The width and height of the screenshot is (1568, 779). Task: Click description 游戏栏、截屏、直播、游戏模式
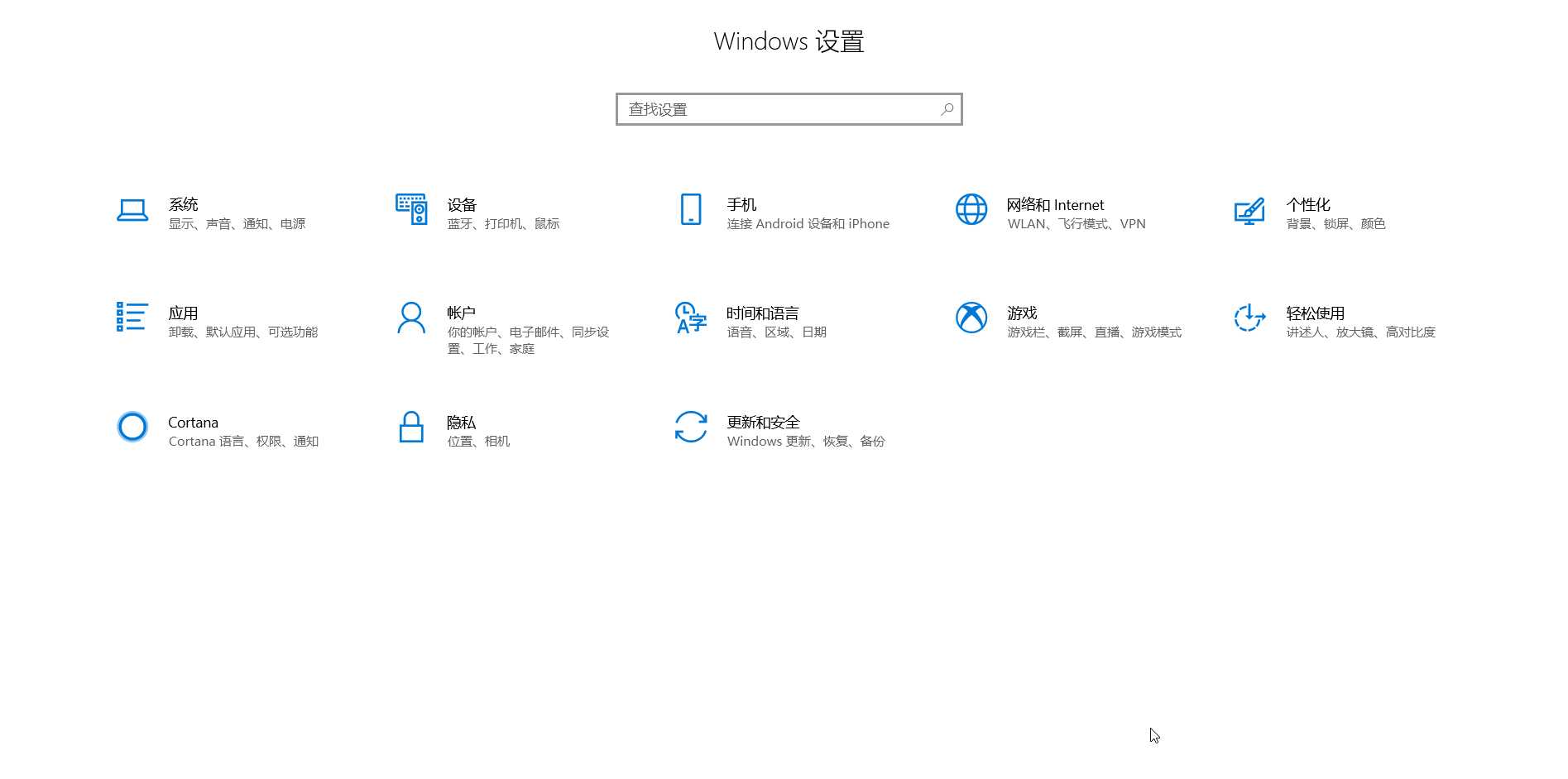(x=1094, y=332)
